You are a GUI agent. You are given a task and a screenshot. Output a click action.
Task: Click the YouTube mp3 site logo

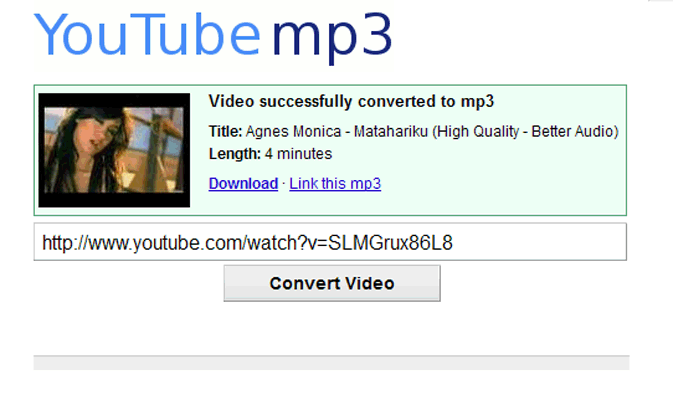pyautogui.click(x=213, y=37)
